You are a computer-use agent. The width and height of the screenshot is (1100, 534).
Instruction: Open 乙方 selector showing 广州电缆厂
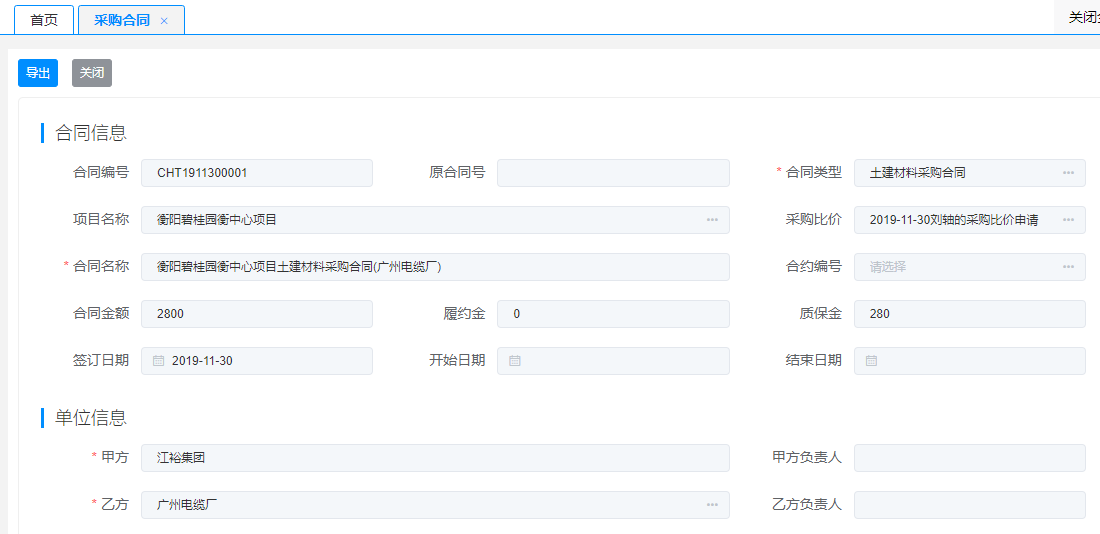coord(435,505)
